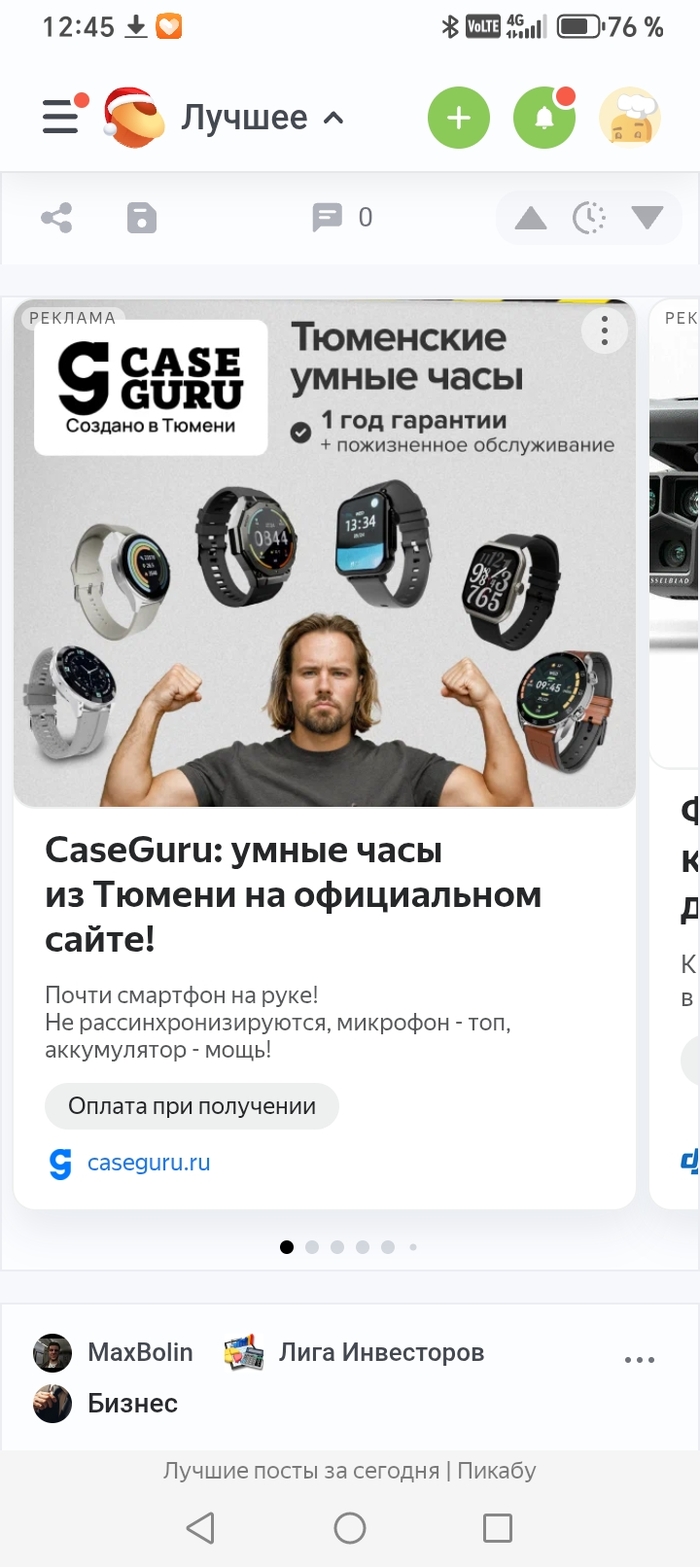Open the user profile avatar
700x1567 pixels.
pos(630,118)
